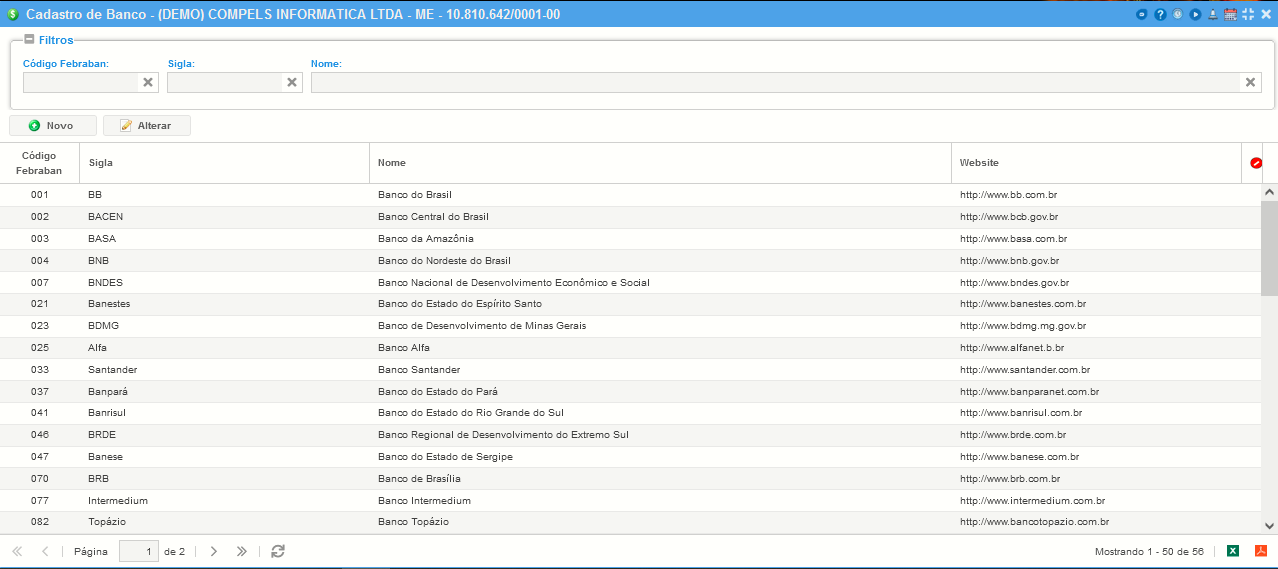Select the Banco de Brasília row

point(630,479)
